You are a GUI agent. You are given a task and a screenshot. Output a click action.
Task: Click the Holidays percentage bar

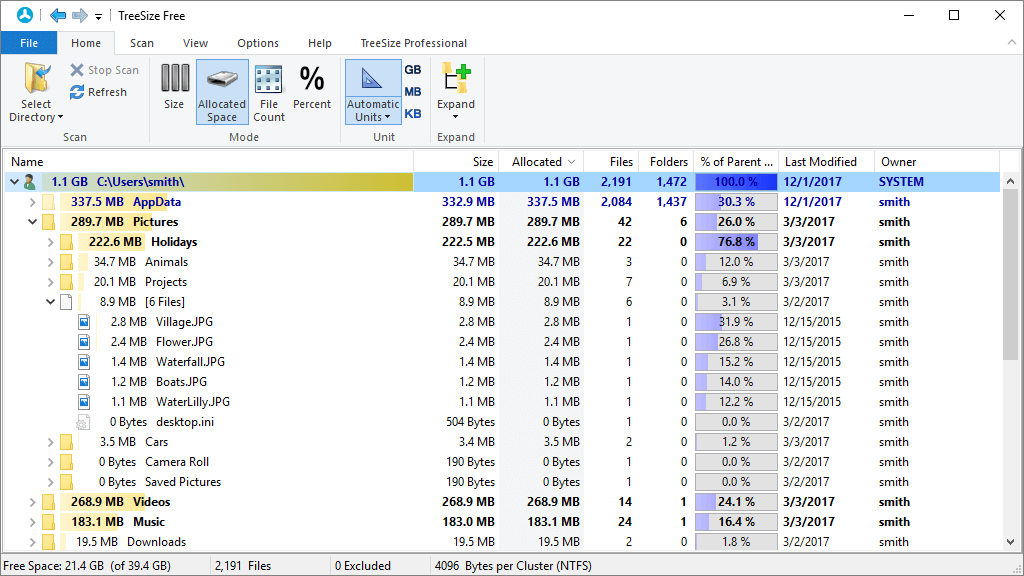click(x=735, y=241)
